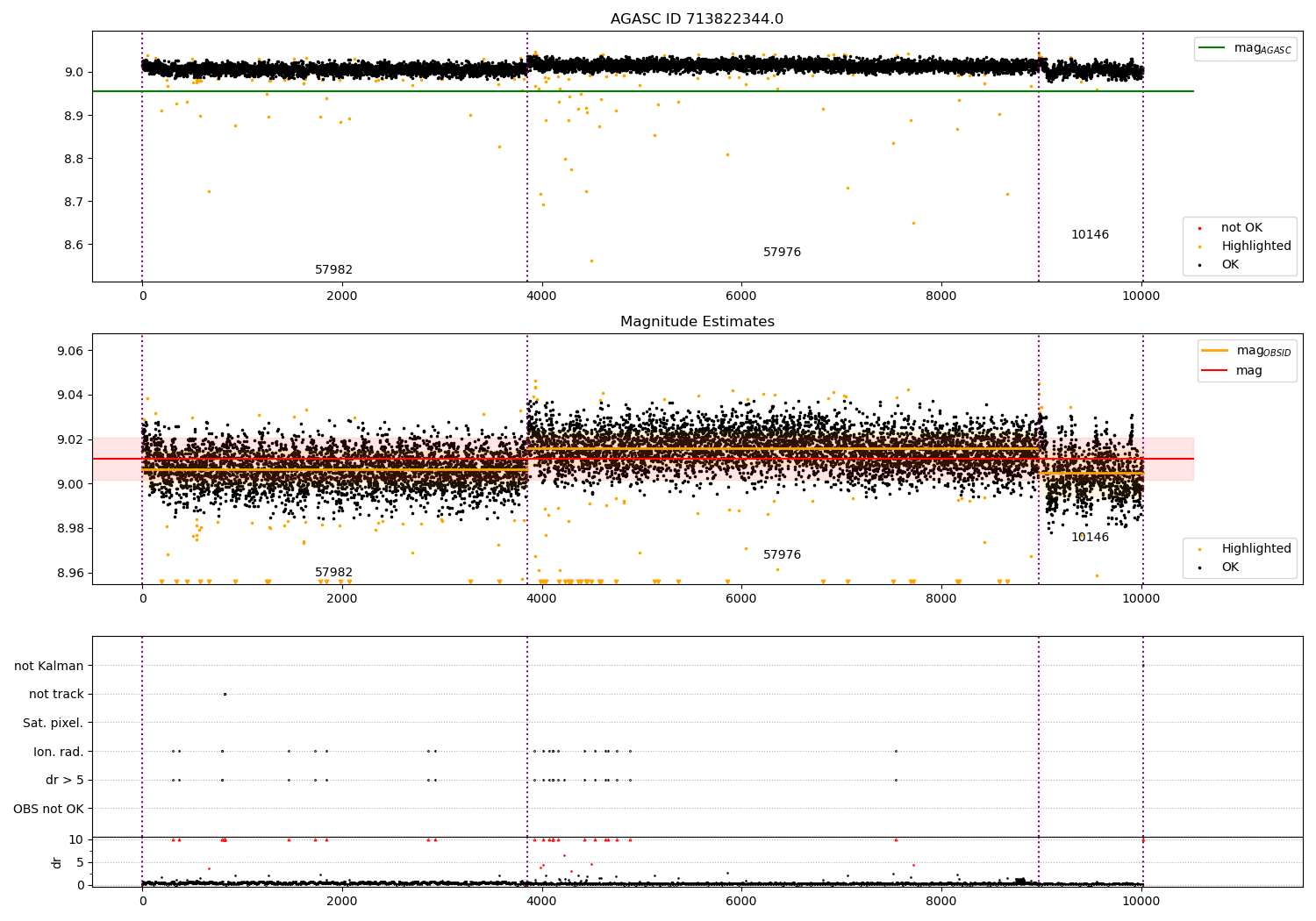Click the 'dr > 5' row label

click(x=65, y=780)
